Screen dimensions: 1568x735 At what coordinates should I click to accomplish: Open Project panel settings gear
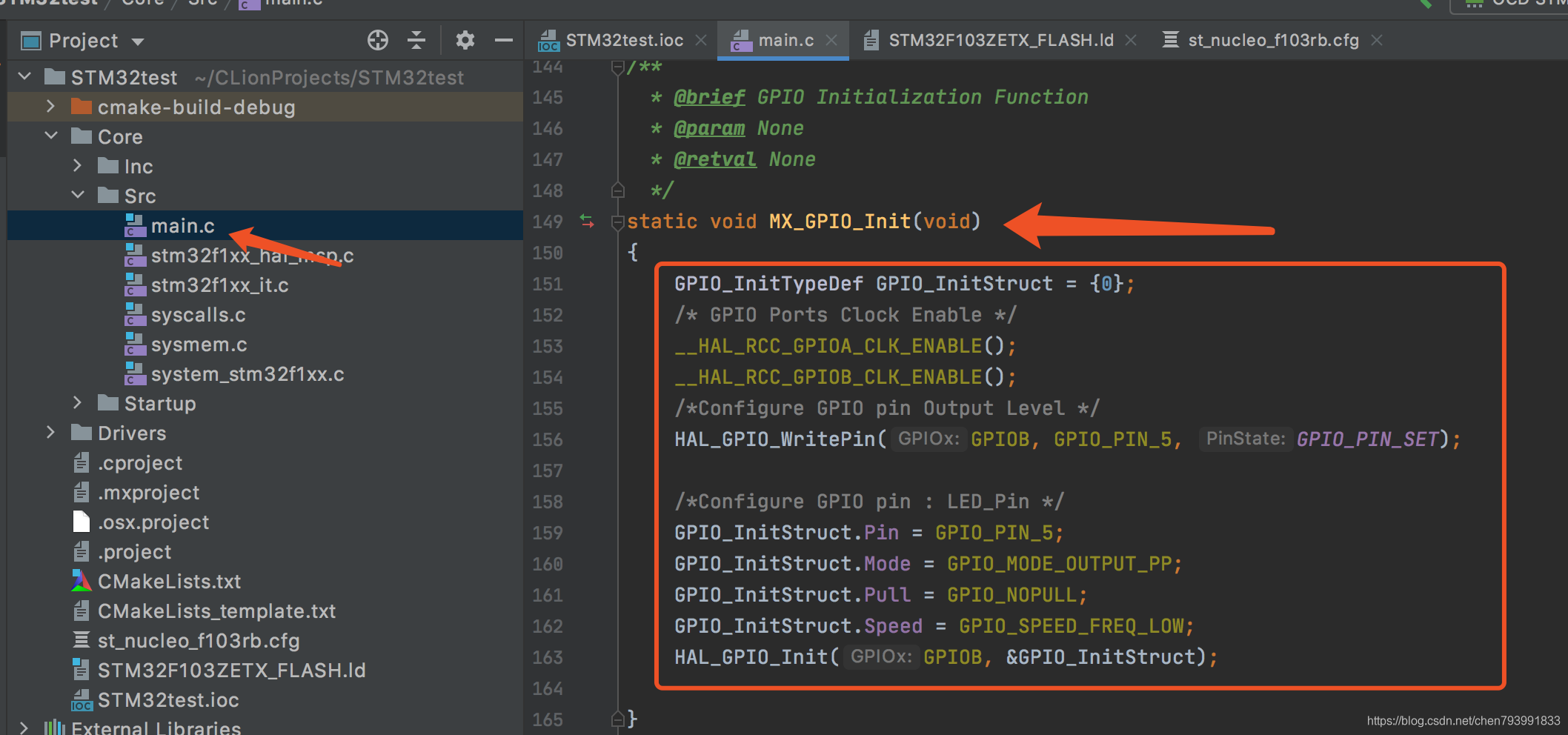pos(465,40)
